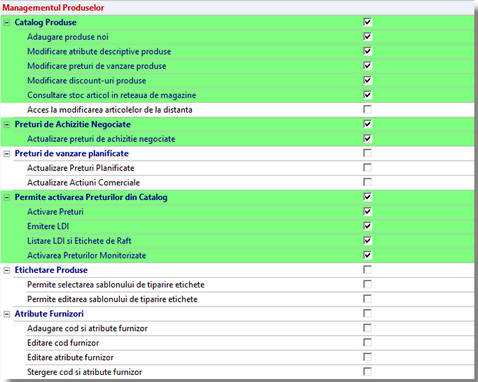Select 'Preturi de vanzare planificate' label
478x382 pixels.
tap(72, 153)
